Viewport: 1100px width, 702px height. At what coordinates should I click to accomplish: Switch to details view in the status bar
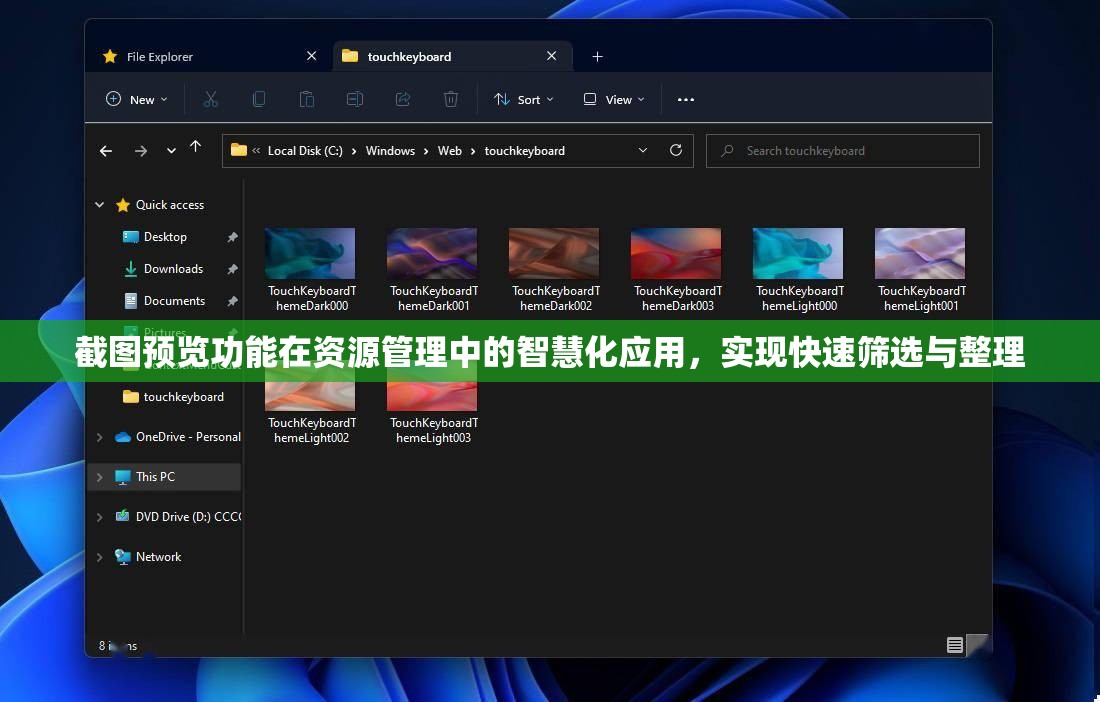pos(955,645)
